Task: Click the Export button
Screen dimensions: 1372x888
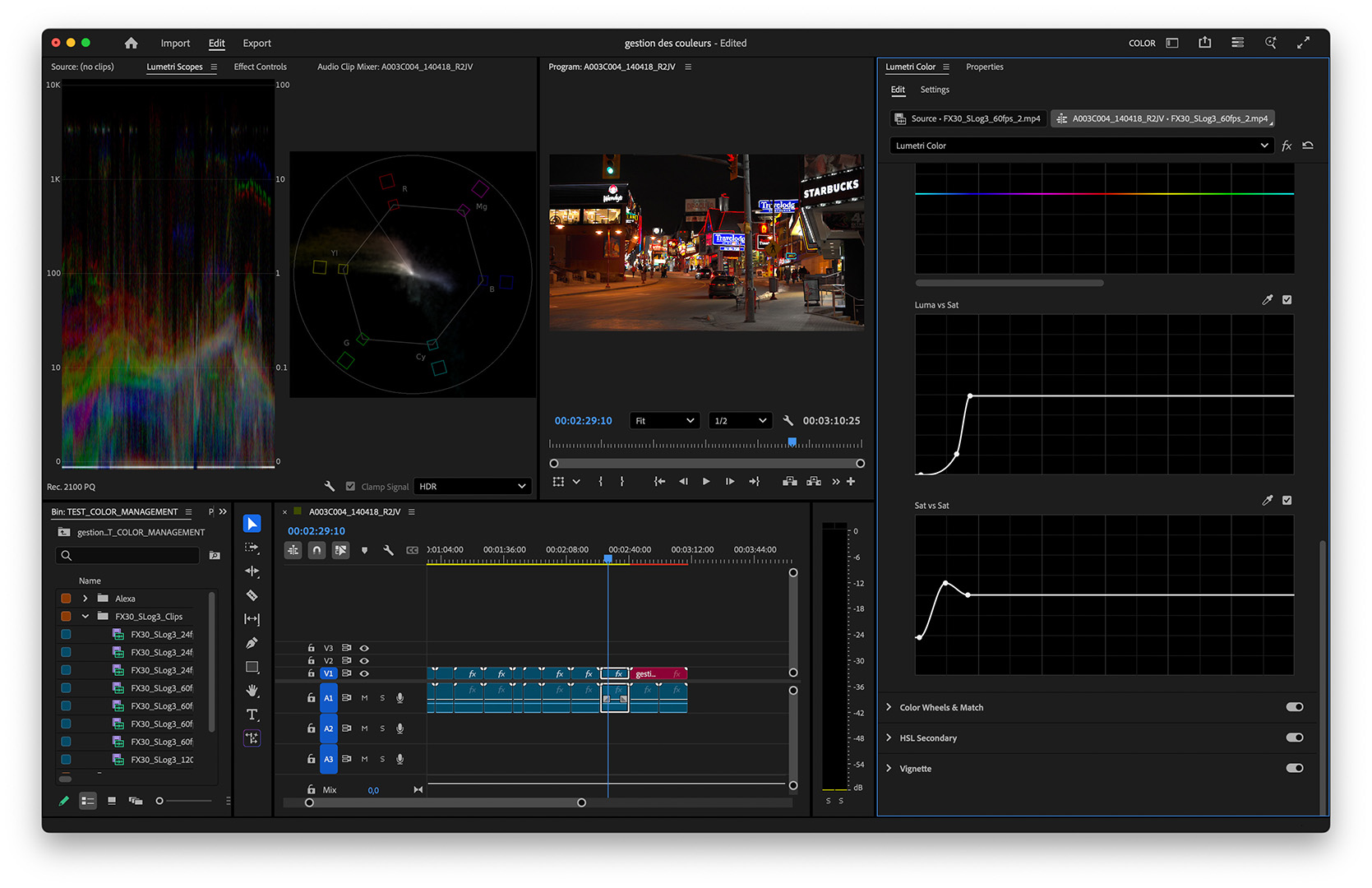Action: point(256,44)
